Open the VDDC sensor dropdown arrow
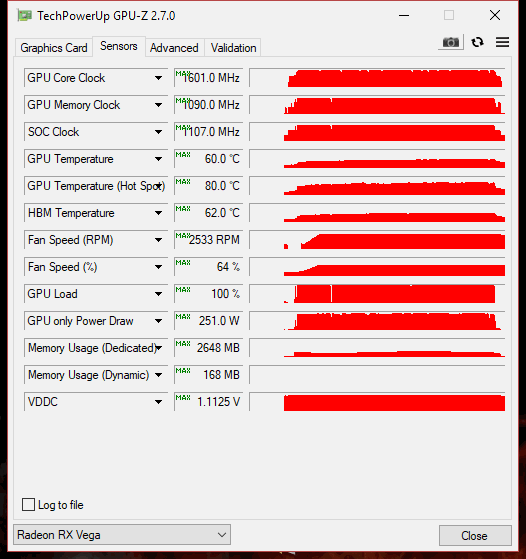526x559 pixels. 158,402
